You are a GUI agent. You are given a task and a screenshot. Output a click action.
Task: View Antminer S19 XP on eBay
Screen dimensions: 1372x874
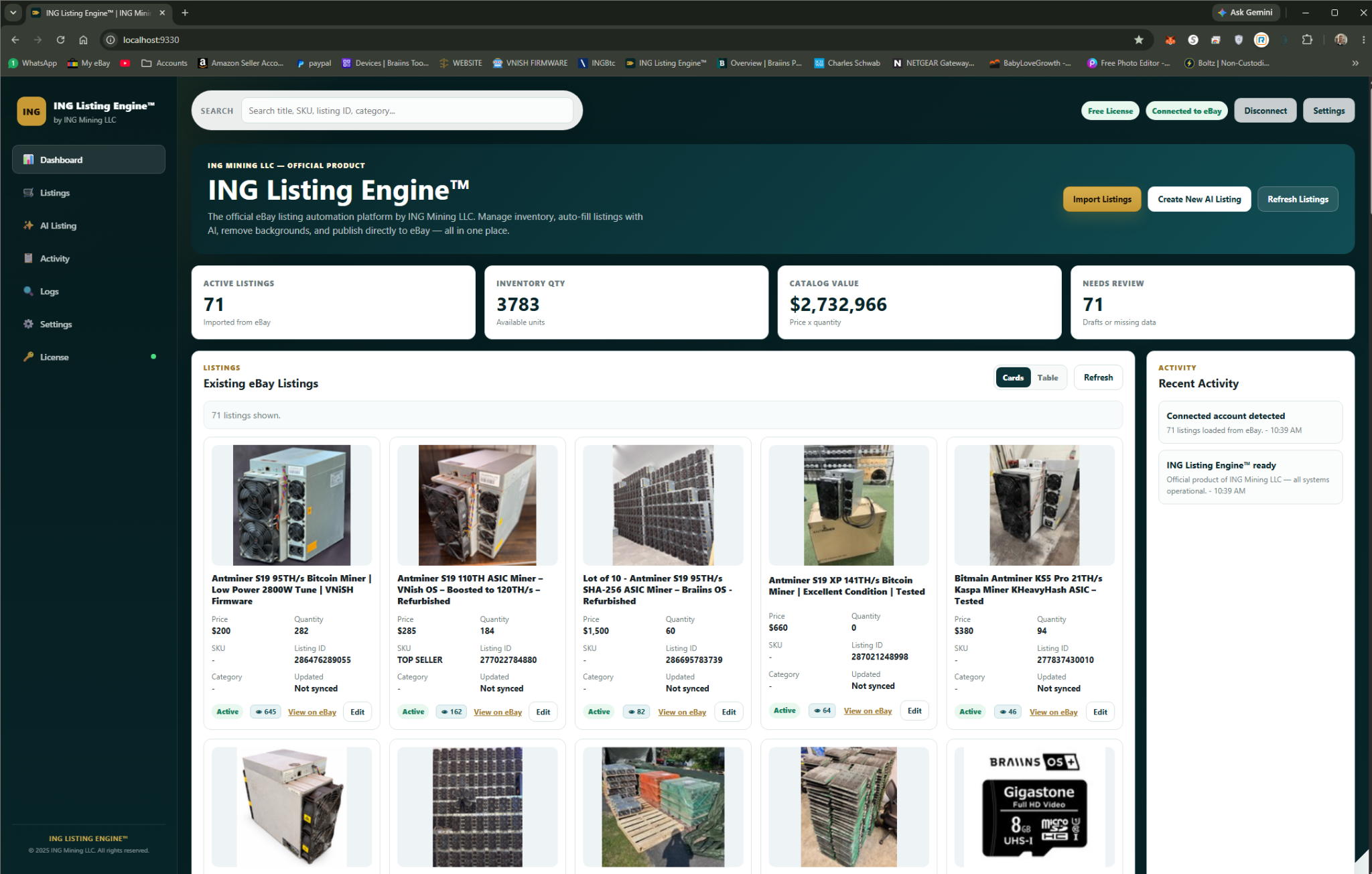tap(868, 710)
